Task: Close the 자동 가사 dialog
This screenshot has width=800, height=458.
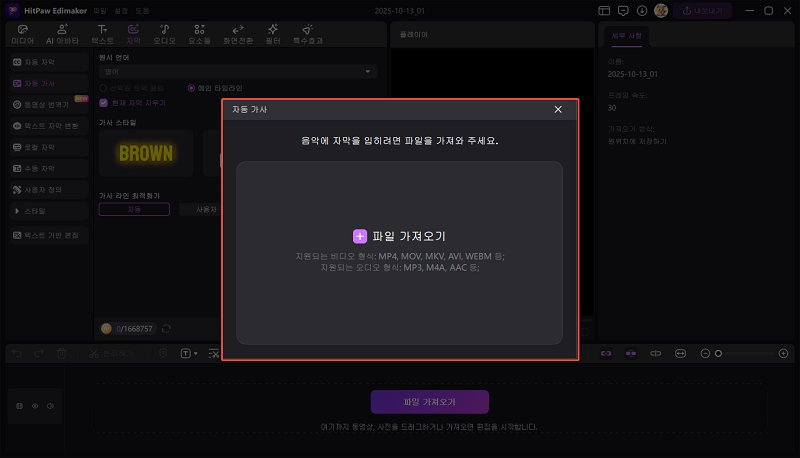Action: tap(558, 109)
